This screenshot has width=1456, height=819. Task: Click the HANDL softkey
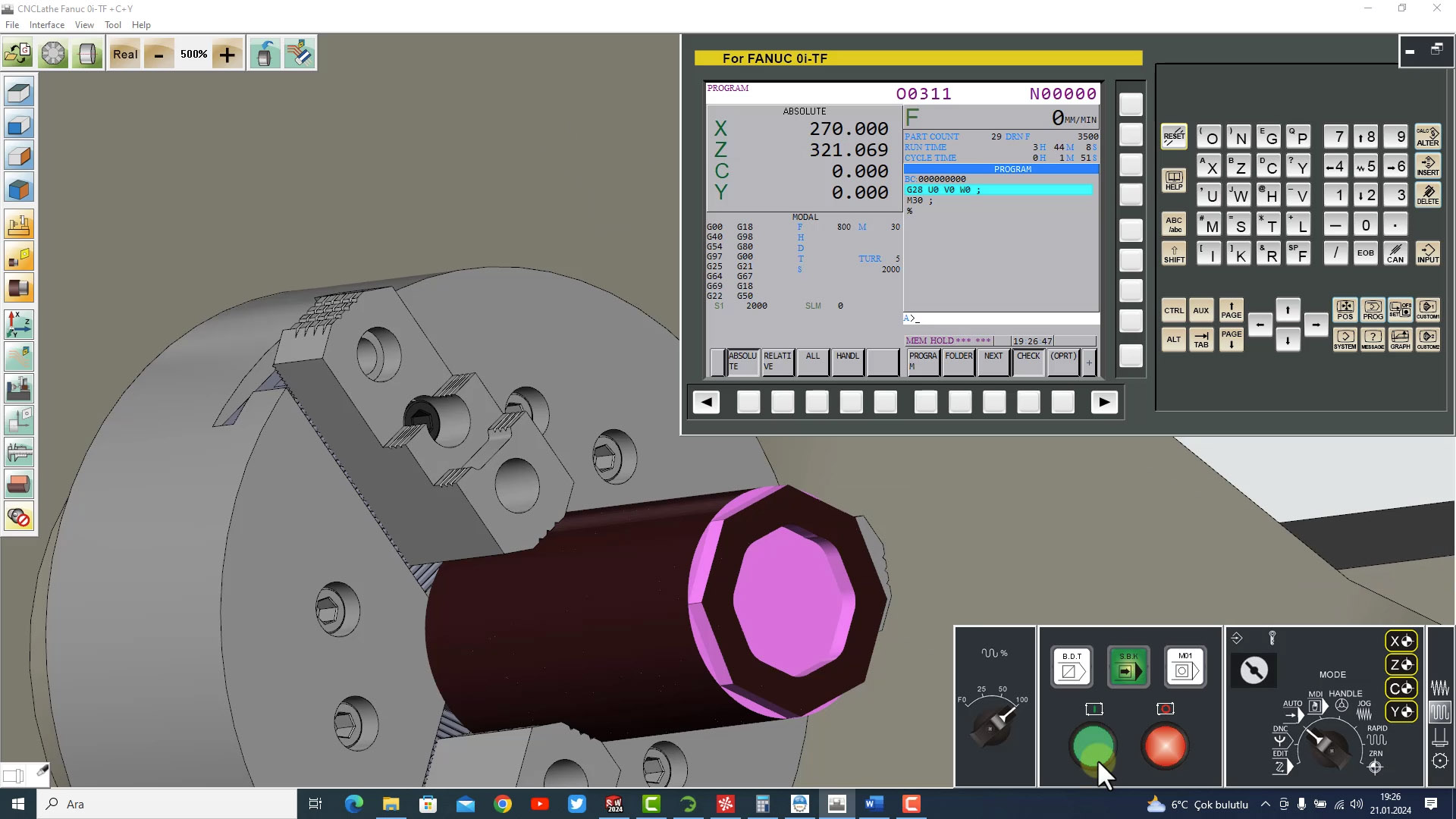(x=848, y=362)
